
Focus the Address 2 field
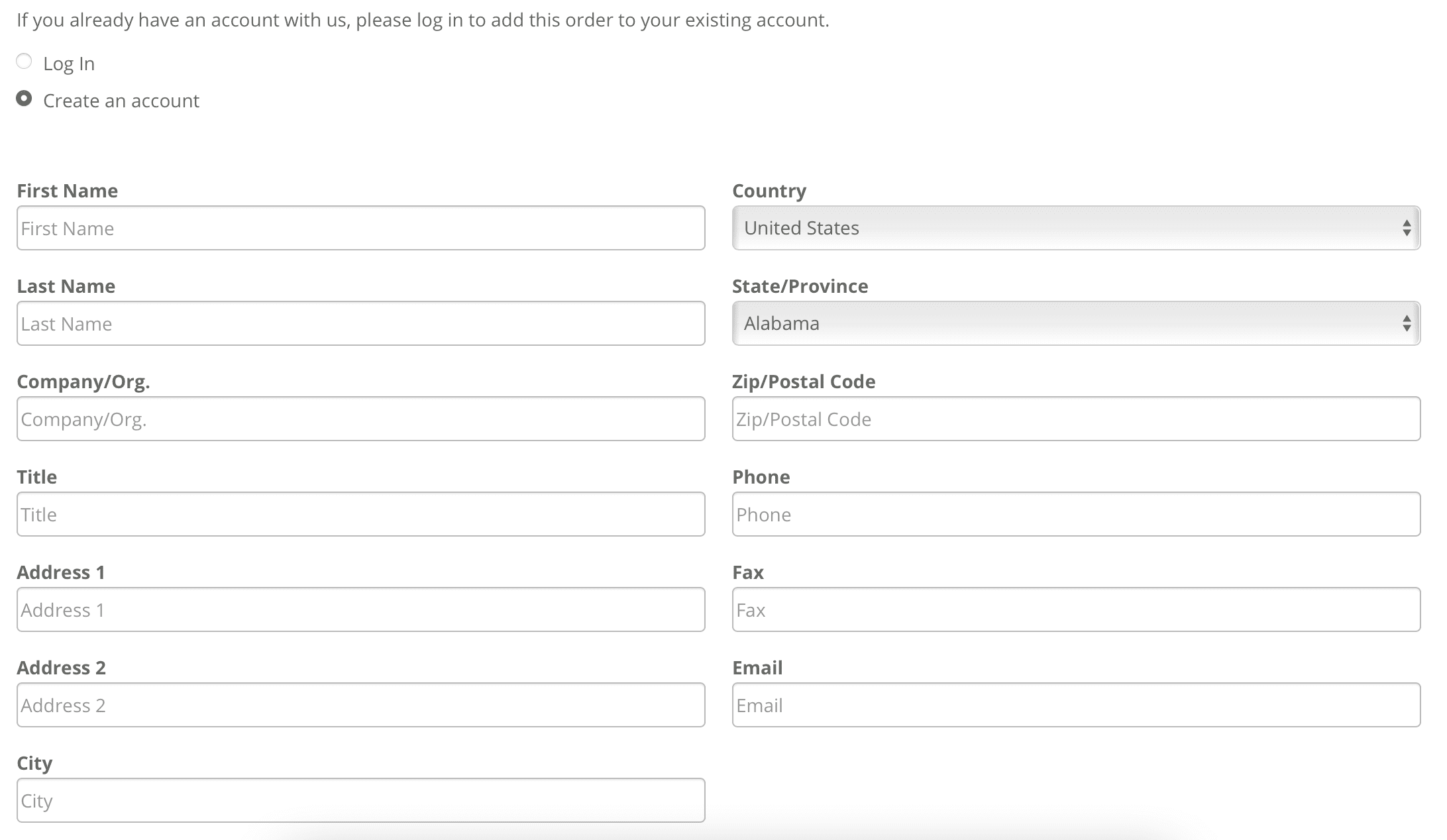click(360, 705)
